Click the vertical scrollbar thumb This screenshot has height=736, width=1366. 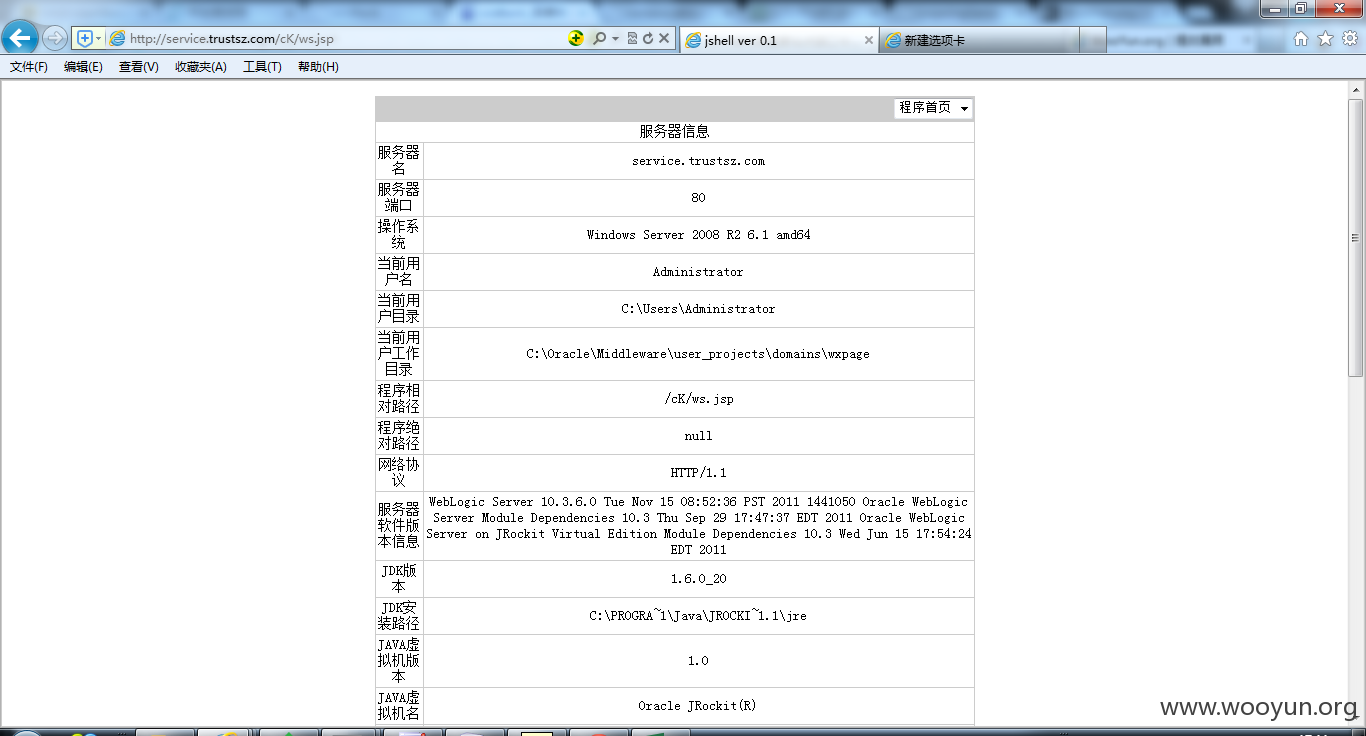click(1355, 238)
